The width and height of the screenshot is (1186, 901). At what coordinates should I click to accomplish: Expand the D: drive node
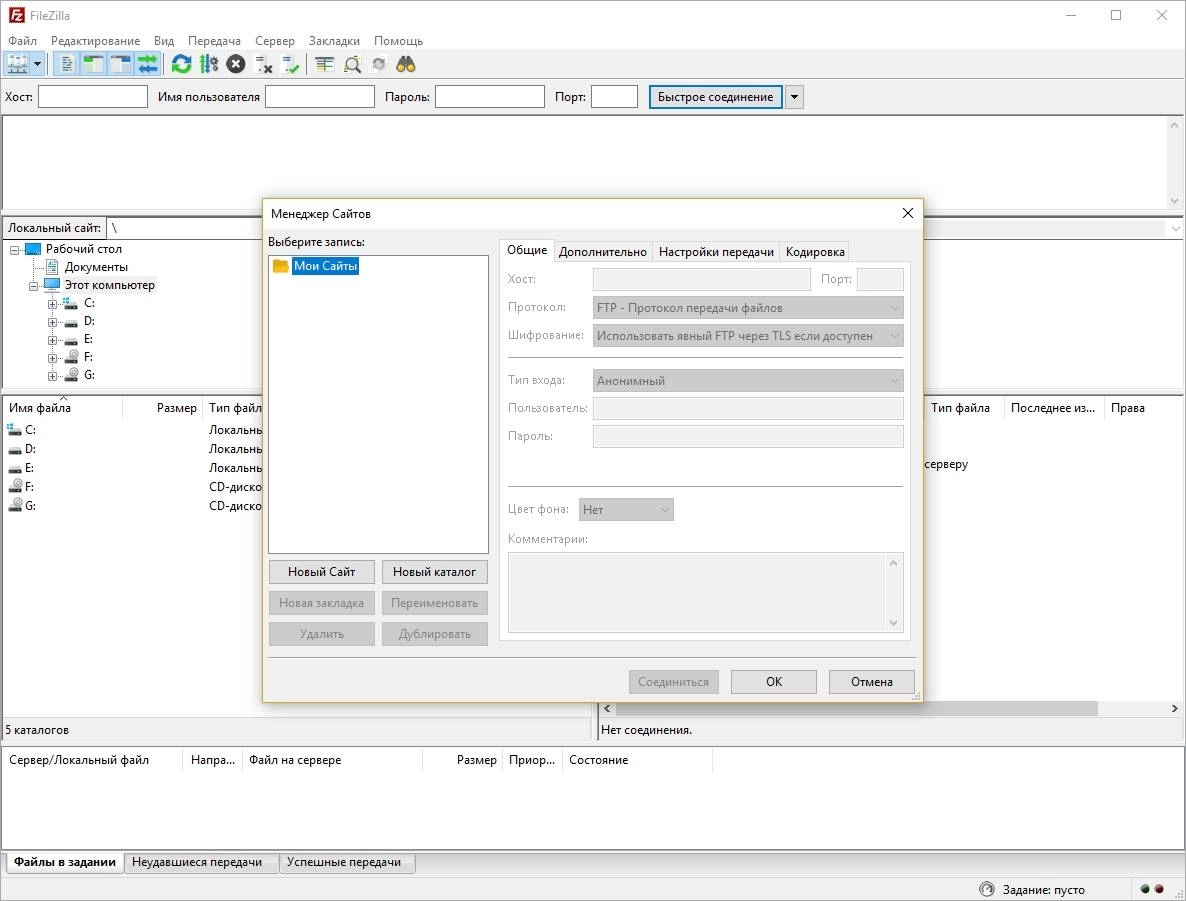[x=52, y=322]
